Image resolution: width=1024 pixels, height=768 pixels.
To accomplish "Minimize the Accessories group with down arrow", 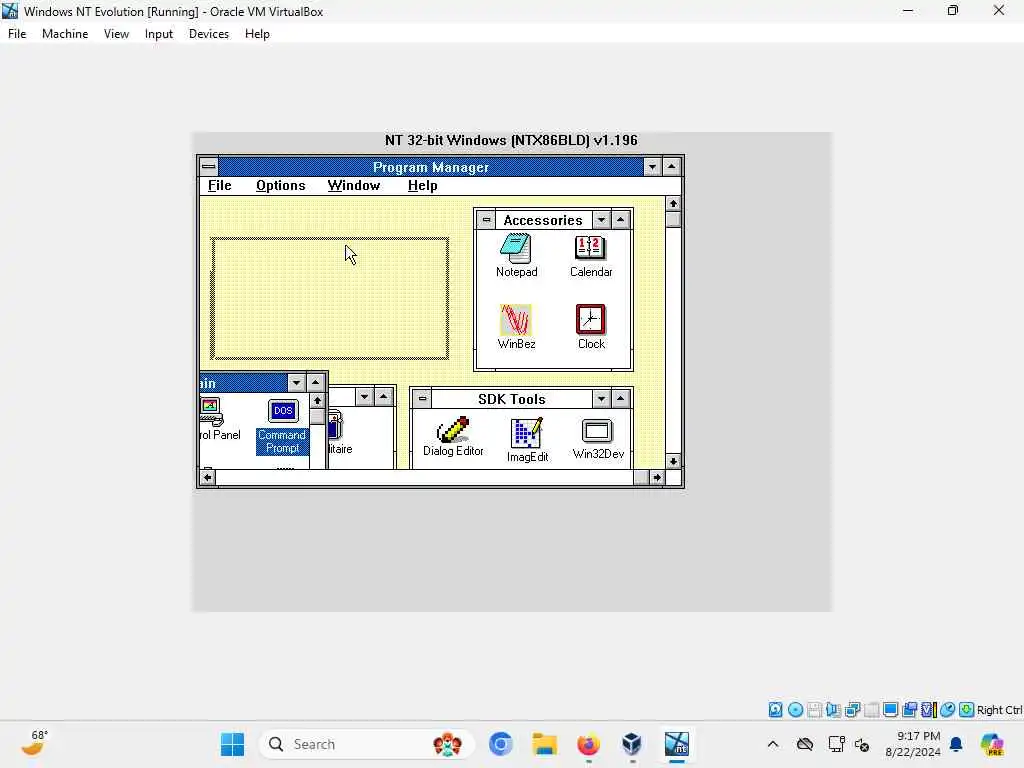I will pyautogui.click(x=601, y=220).
